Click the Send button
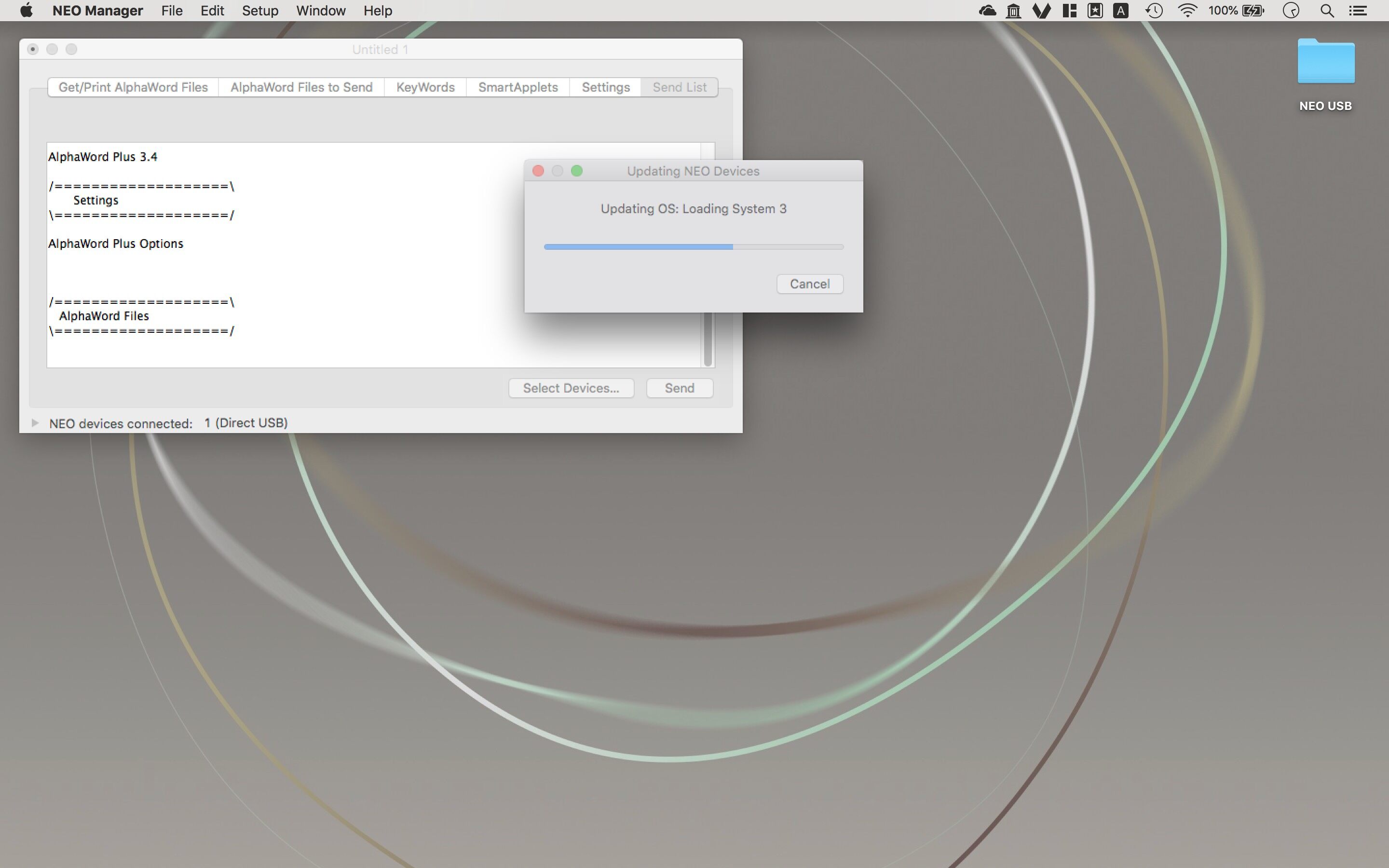This screenshot has height=868, width=1389. 680,388
